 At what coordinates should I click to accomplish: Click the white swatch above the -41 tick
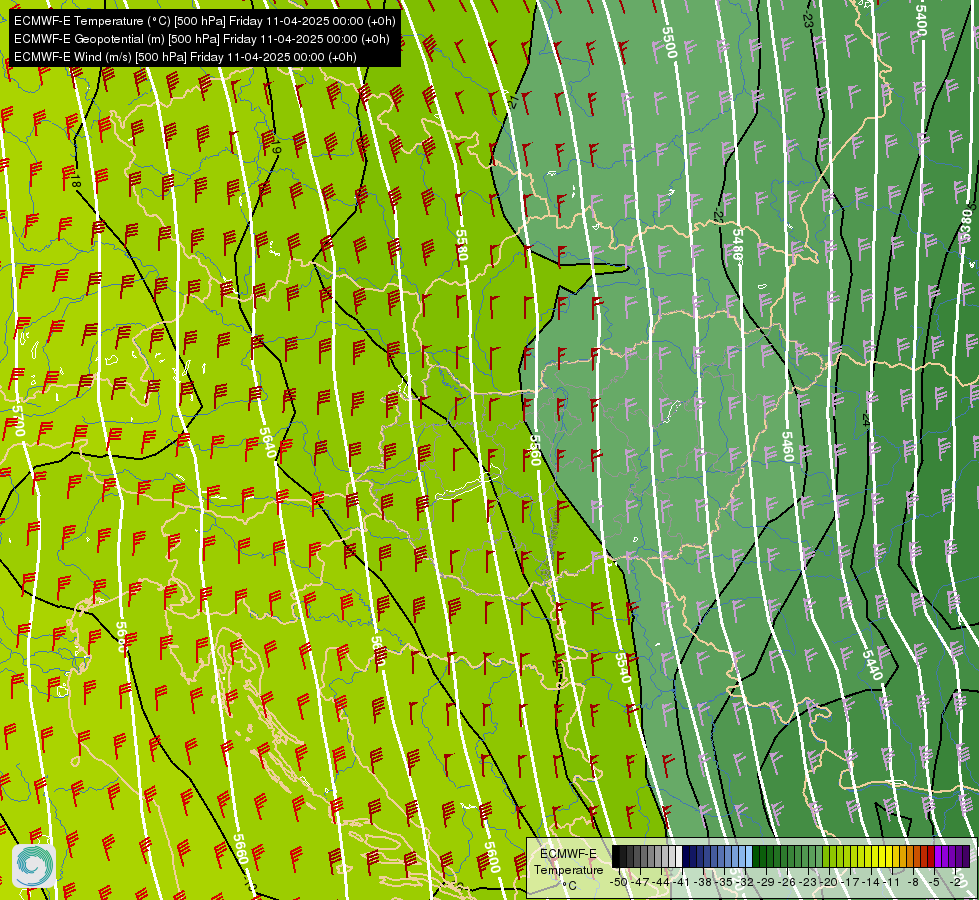click(679, 856)
